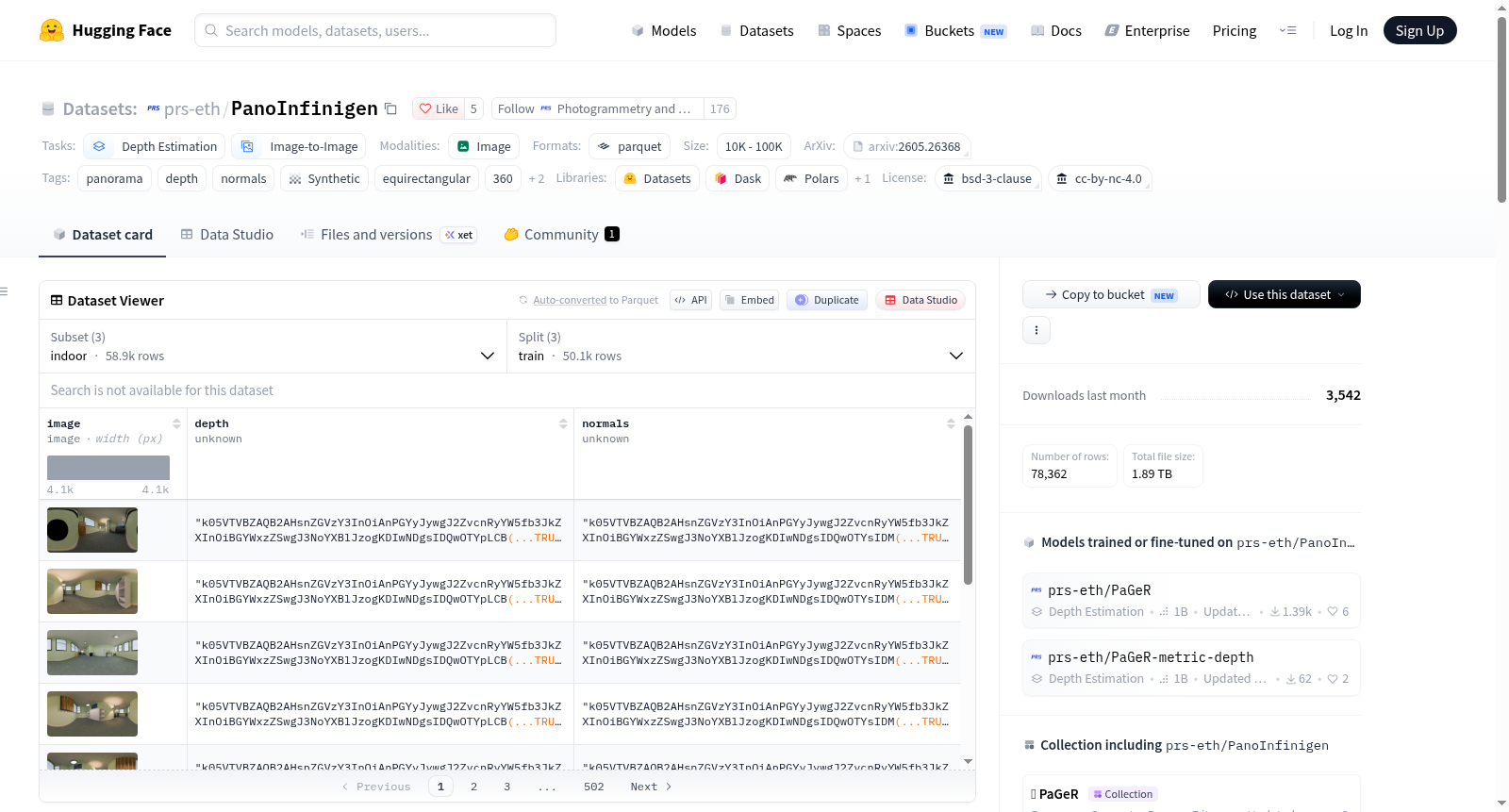Open first row panorama image thumbnail
This screenshot has height=812, width=1509.
pos(92,530)
